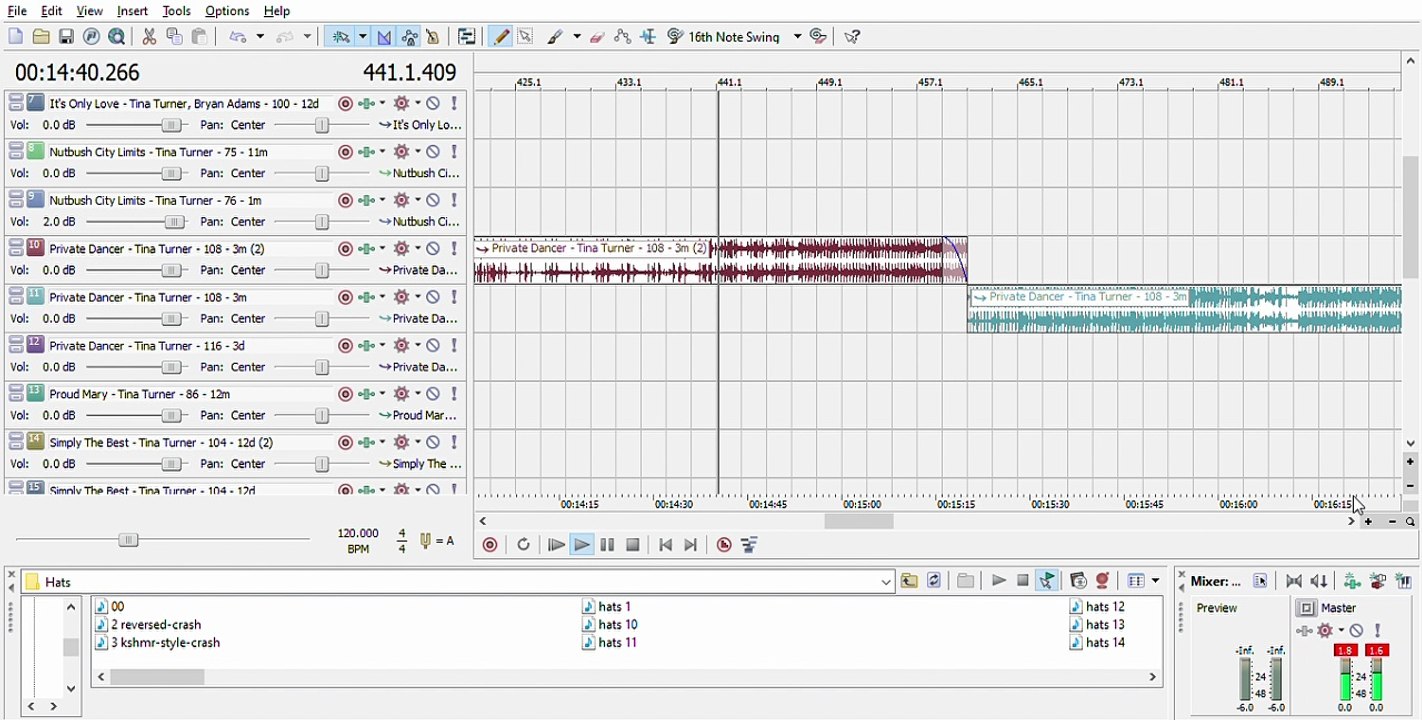
Task: Open the File menu
Action: [17, 11]
